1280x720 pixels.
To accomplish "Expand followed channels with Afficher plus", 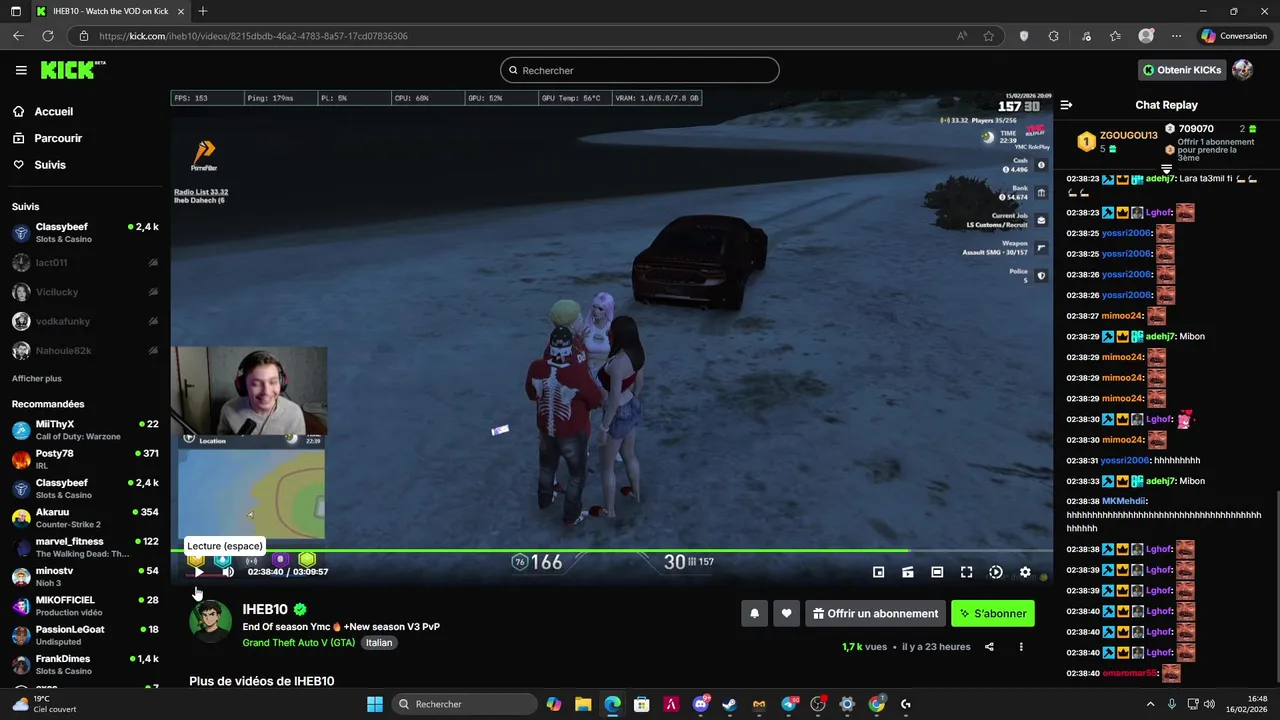I will [37, 379].
